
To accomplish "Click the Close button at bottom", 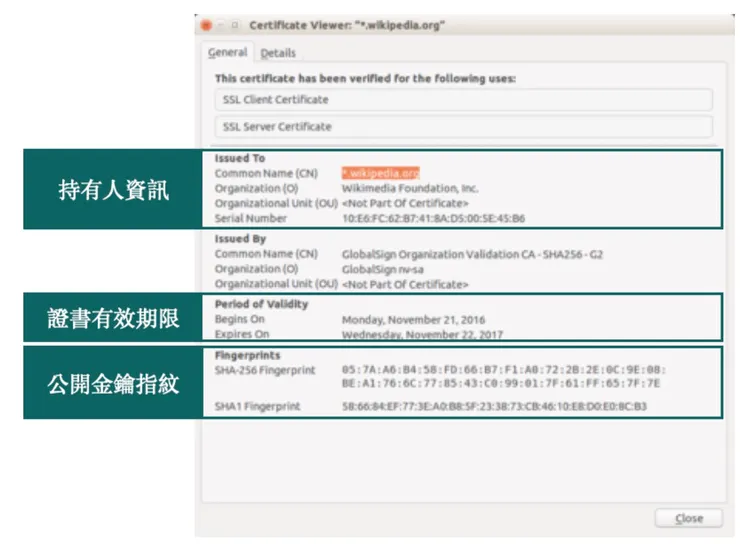I will tap(689, 519).
